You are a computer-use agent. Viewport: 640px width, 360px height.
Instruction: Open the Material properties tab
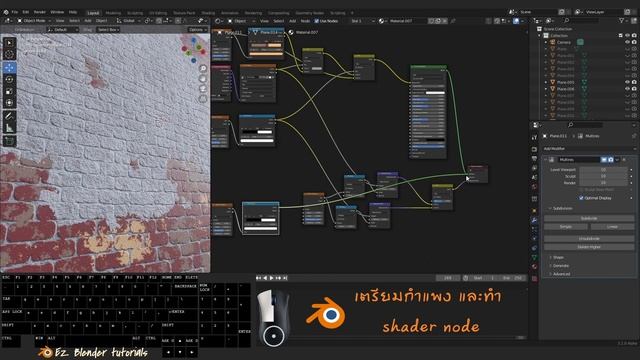tap(534, 267)
